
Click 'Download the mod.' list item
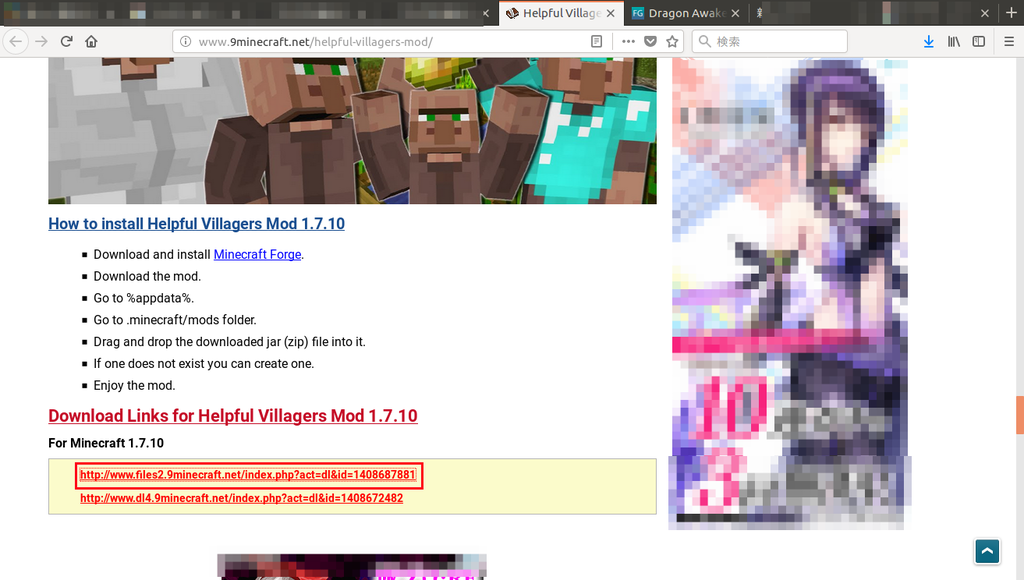point(147,276)
